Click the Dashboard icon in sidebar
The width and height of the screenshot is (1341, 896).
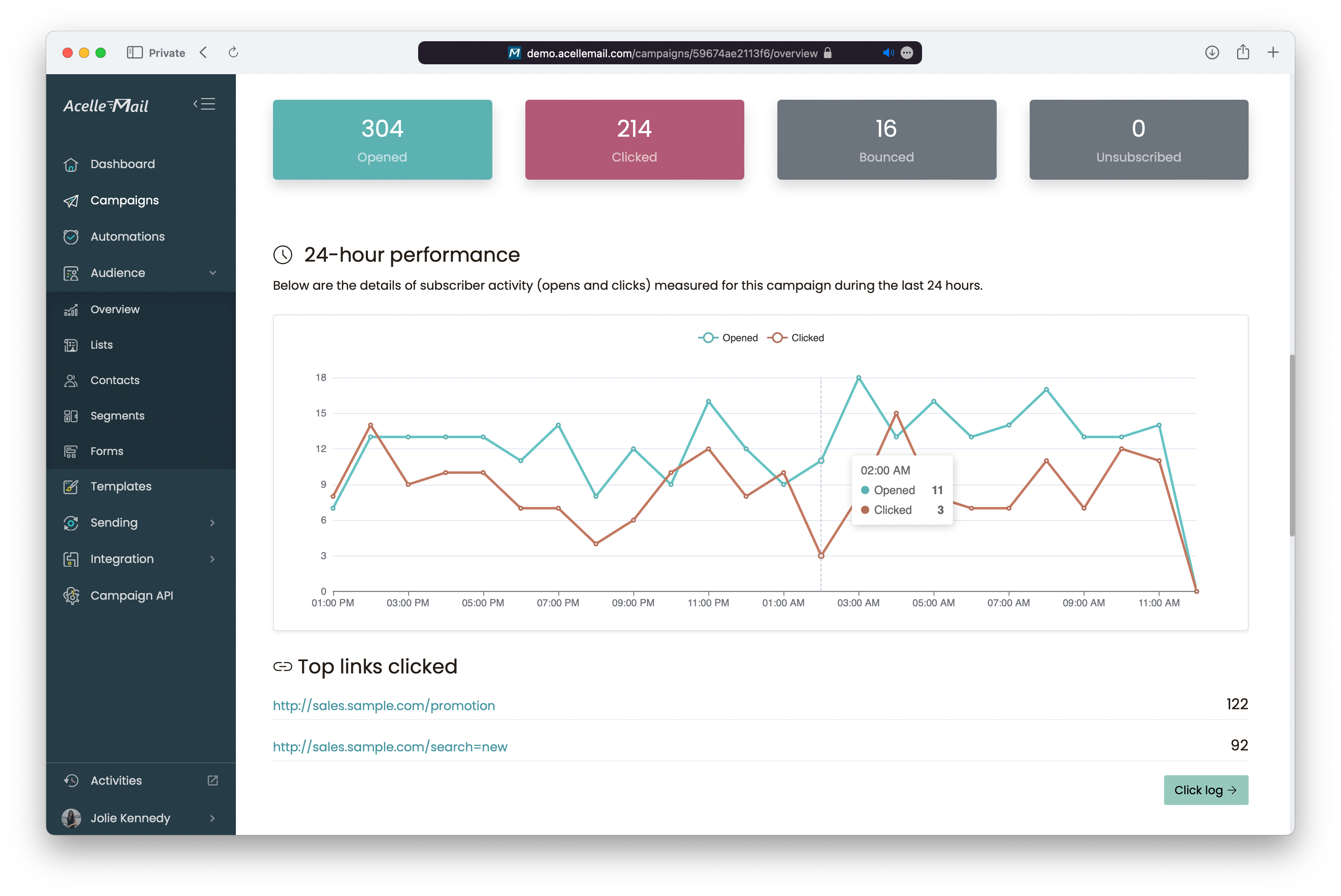coord(71,163)
